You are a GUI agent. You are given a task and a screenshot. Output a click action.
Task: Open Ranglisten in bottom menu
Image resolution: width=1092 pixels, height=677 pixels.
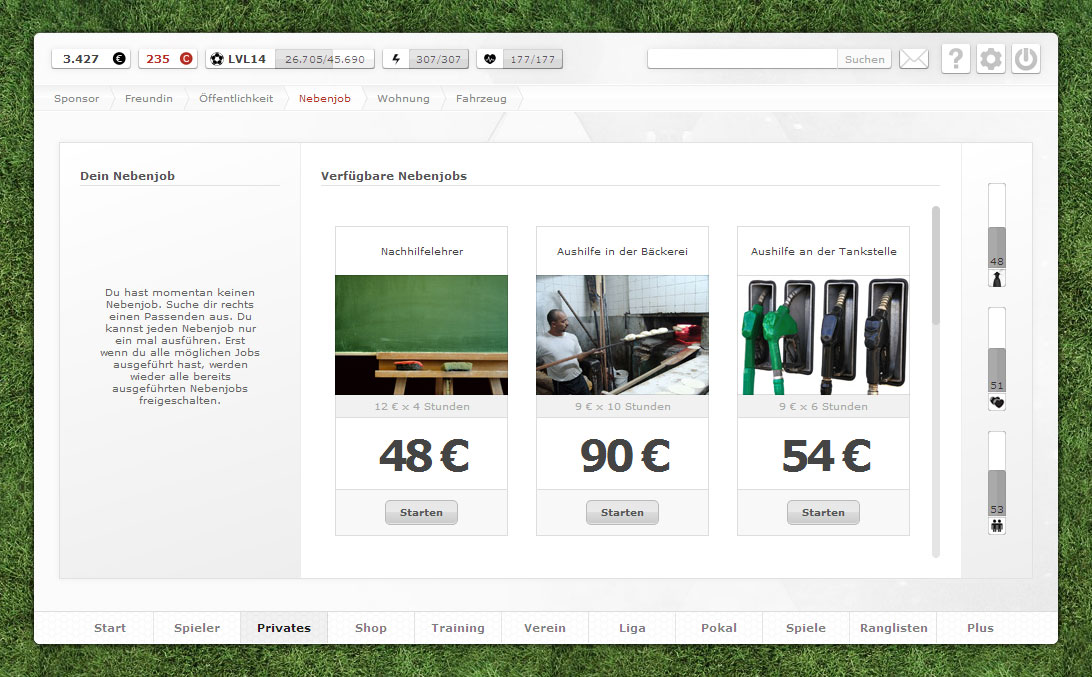tap(894, 628)
